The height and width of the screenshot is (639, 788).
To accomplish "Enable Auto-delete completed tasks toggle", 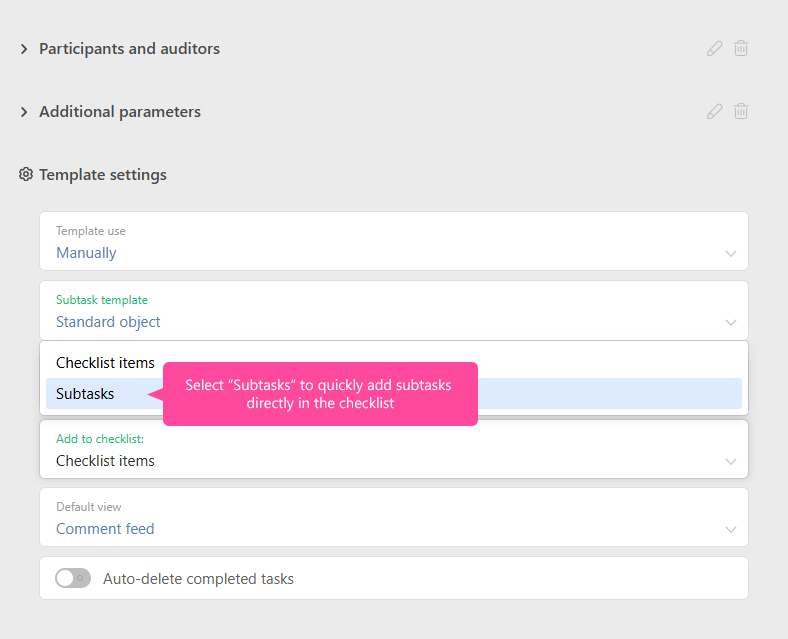I will click(x=73, y=578).
